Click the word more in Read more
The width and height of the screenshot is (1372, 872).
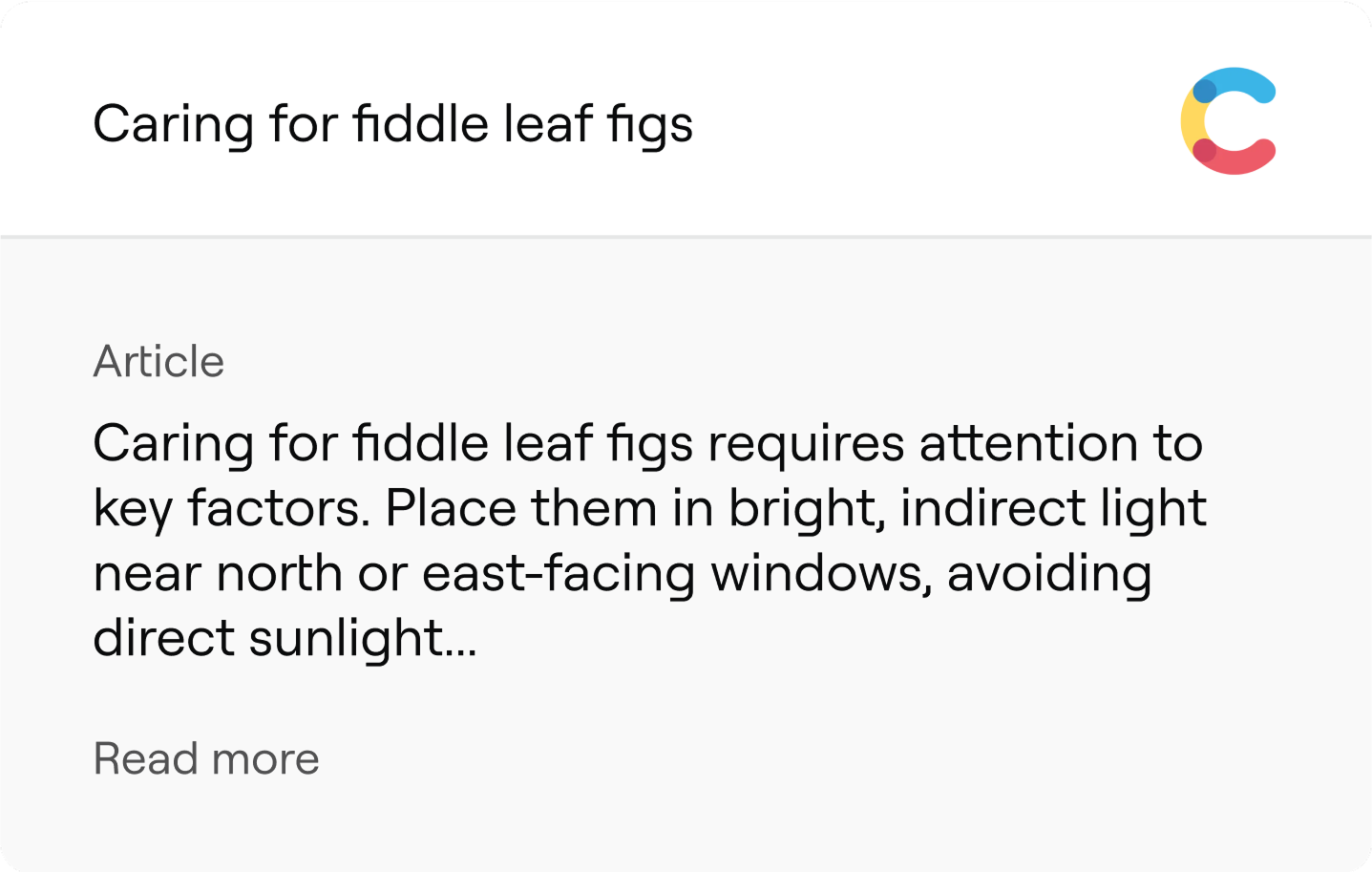[x=265, y=760]
